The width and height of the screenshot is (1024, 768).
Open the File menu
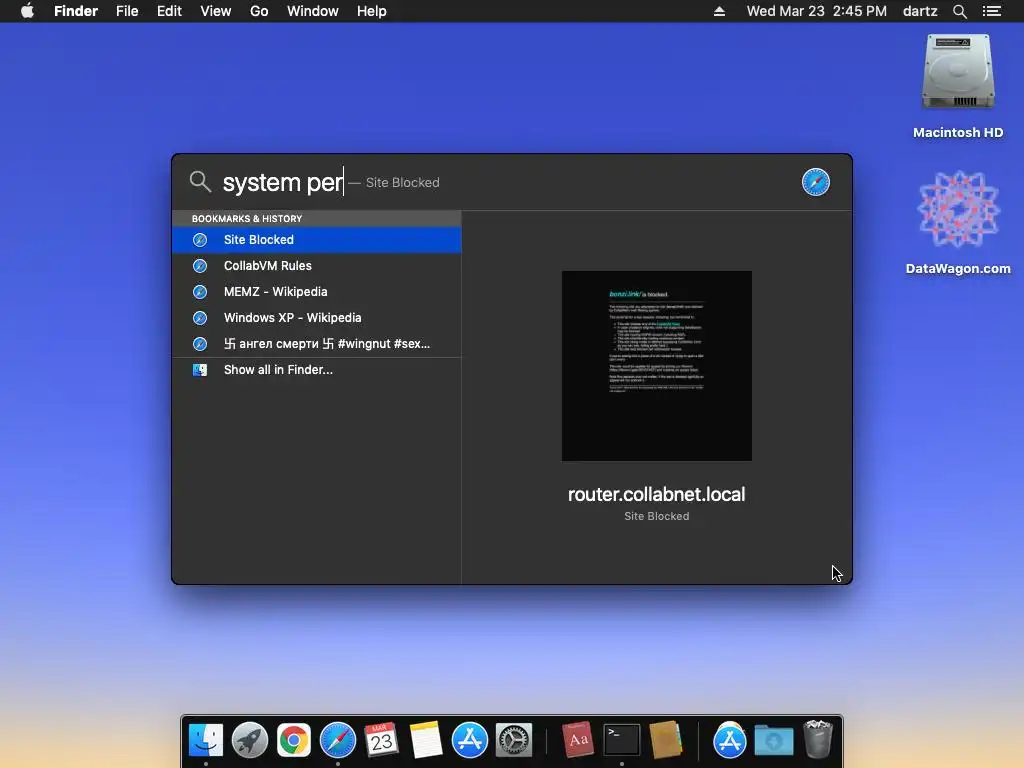[127, 11]
